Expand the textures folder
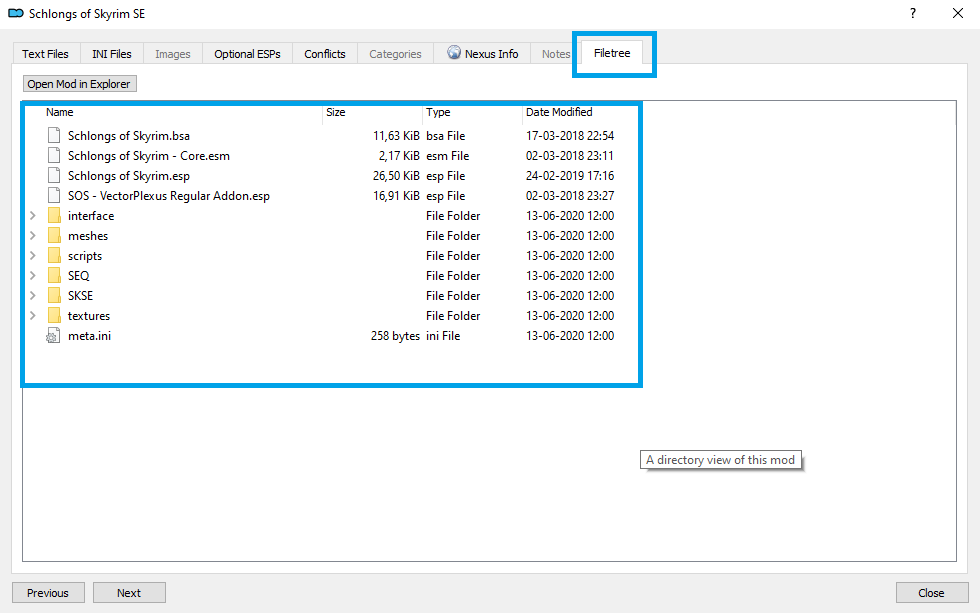Screen dimensions: 980x613 point(32,316)
